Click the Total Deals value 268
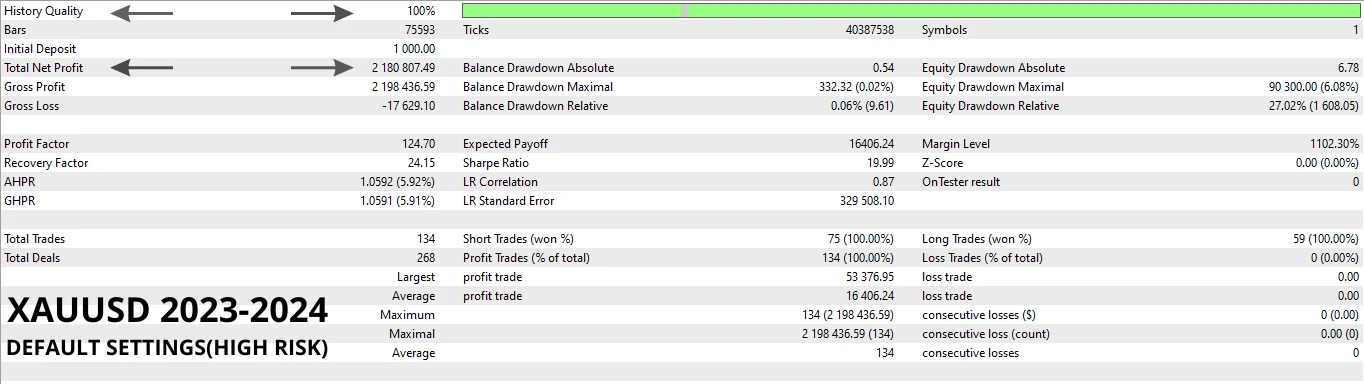This screenshot has height=384, width=1364. coord(426,258)
